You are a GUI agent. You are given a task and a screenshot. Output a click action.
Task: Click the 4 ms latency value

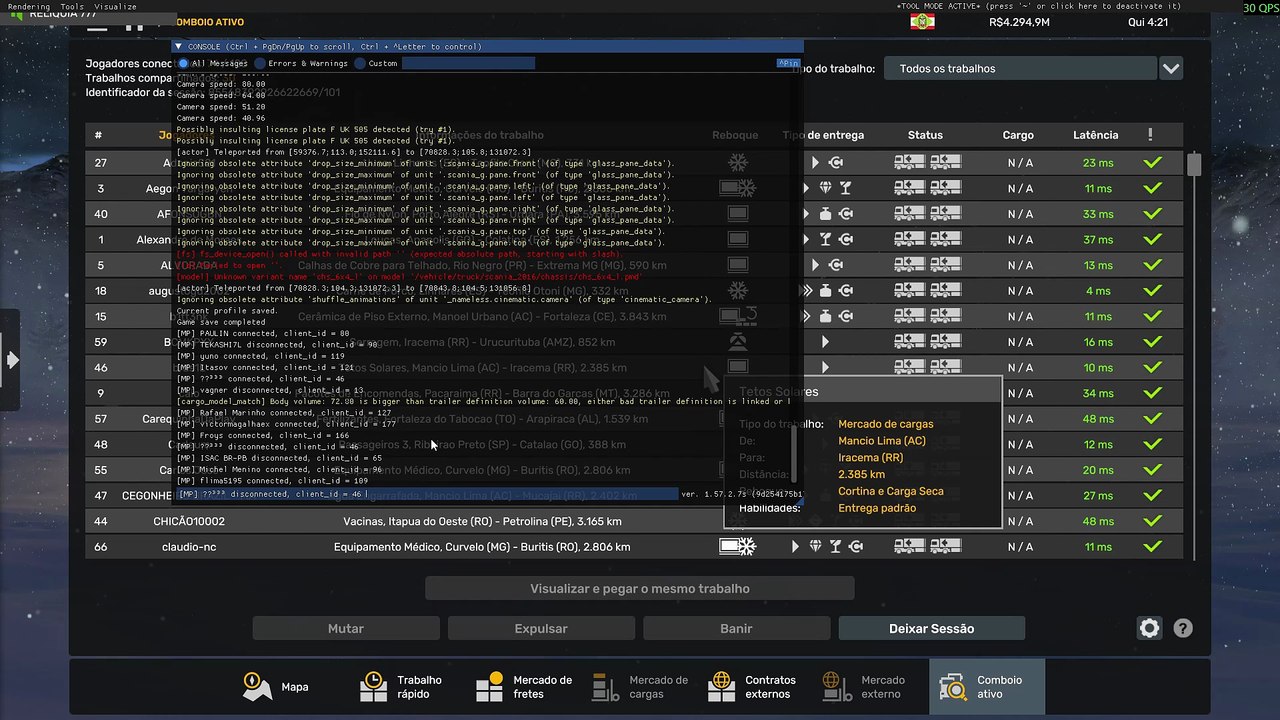click(1097, 291)
